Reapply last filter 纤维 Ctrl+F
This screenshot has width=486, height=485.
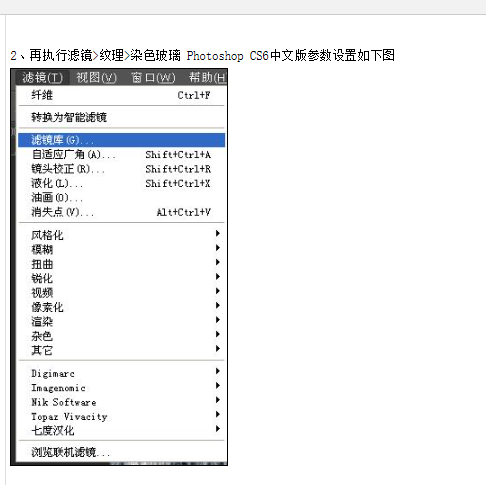(122, 95)
